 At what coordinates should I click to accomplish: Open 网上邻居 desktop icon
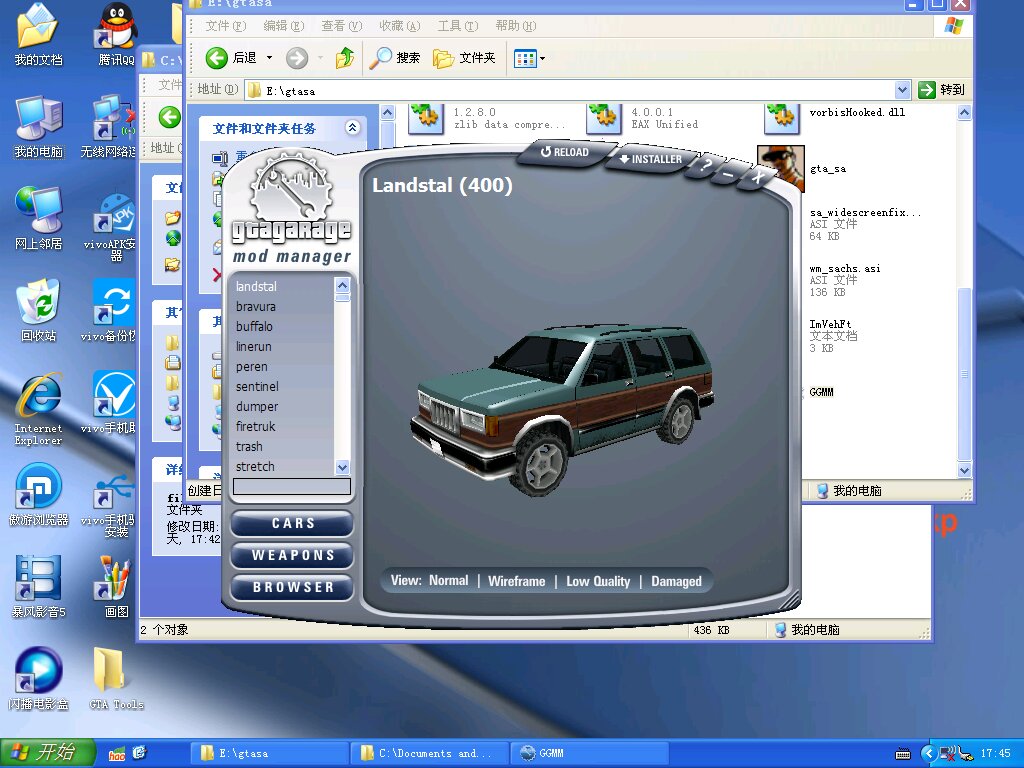tap(39, 219)
